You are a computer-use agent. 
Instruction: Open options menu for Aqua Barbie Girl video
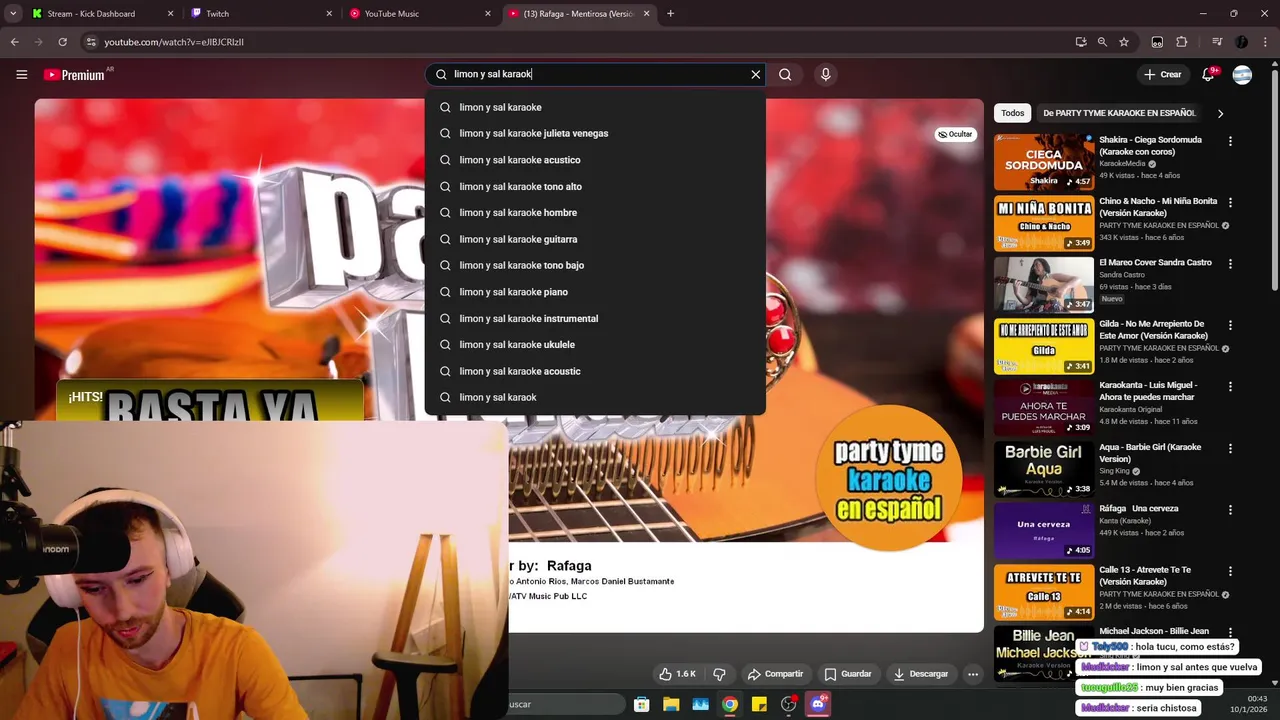[x=1230, y=448]
